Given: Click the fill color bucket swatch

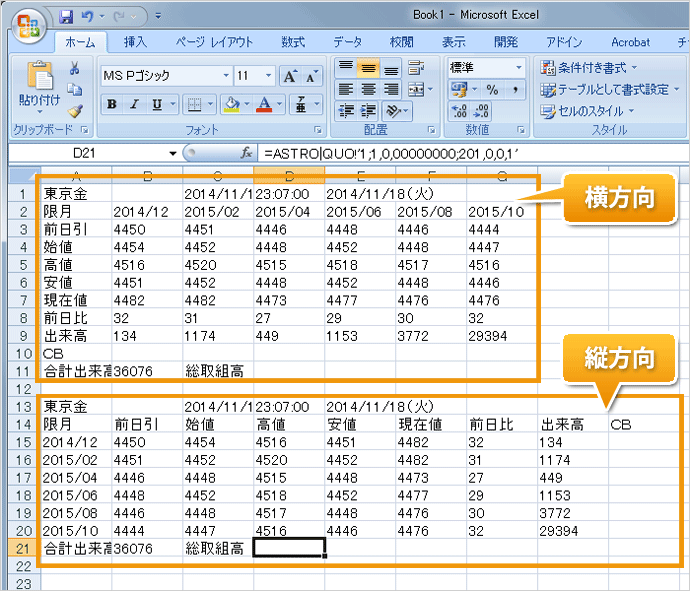Looking at the screenshot, I should (232, 104).
